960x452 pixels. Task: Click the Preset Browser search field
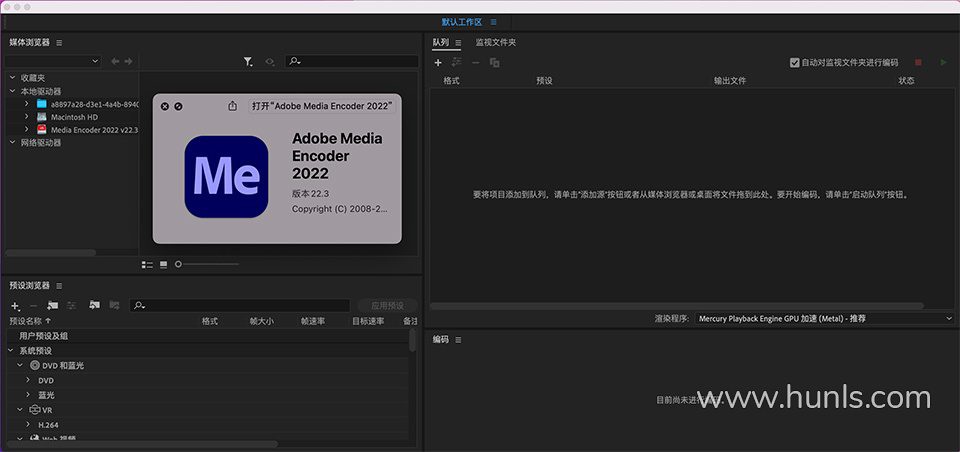[x=239, y=305]
